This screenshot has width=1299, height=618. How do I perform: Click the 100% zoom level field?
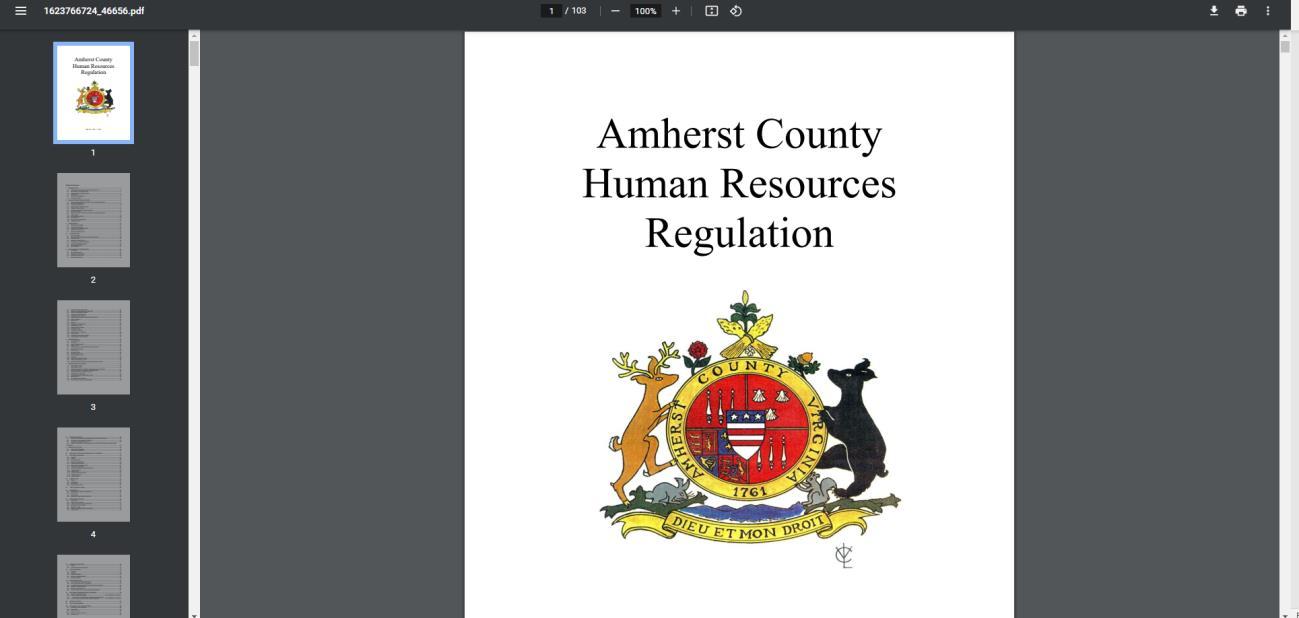coord(646,11)
